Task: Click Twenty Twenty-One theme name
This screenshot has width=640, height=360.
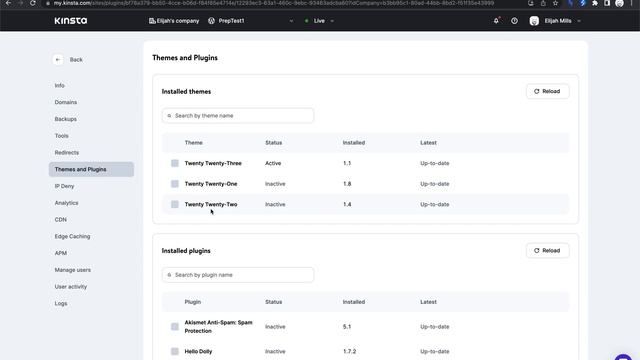Action: [x=211, y=184]
